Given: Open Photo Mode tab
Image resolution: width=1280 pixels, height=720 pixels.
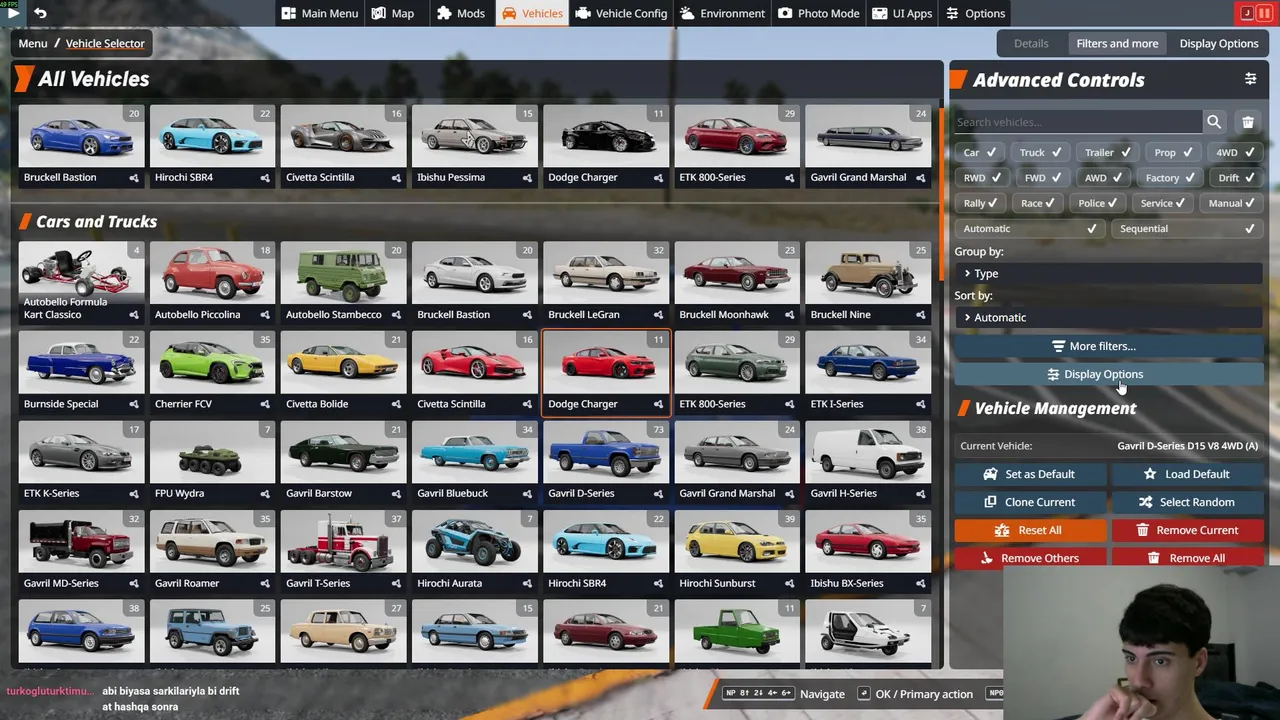Looking at the screenshot, I should click(x=819, y=13).
